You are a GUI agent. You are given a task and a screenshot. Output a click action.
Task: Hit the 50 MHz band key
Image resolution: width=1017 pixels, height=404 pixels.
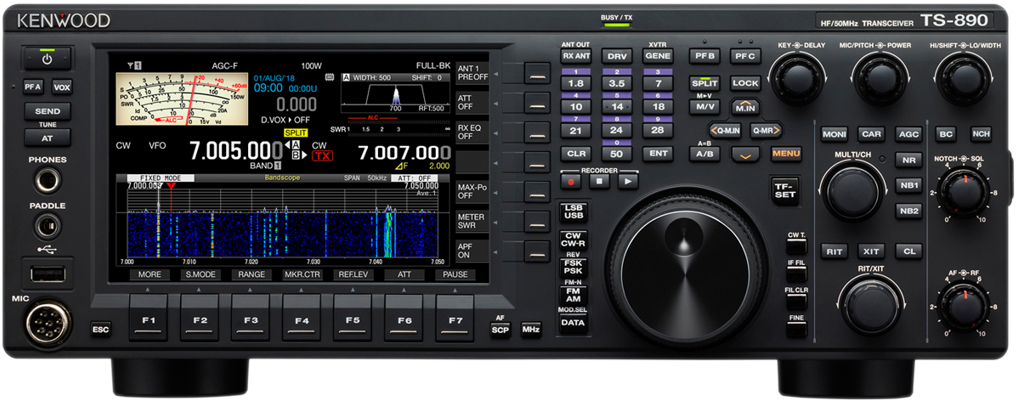(x=617, y=154)
